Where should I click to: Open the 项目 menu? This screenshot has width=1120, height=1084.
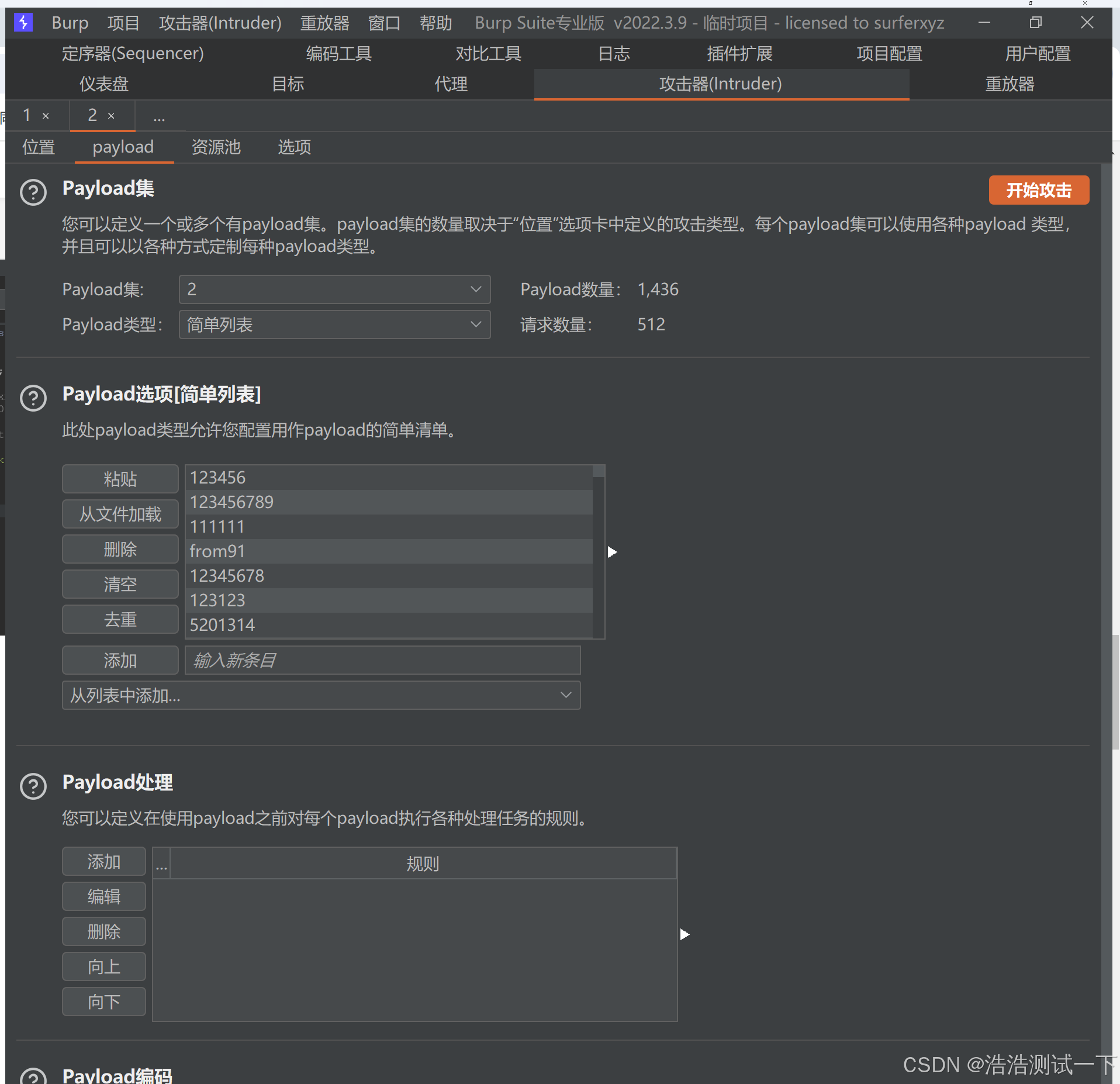(123, 23)
